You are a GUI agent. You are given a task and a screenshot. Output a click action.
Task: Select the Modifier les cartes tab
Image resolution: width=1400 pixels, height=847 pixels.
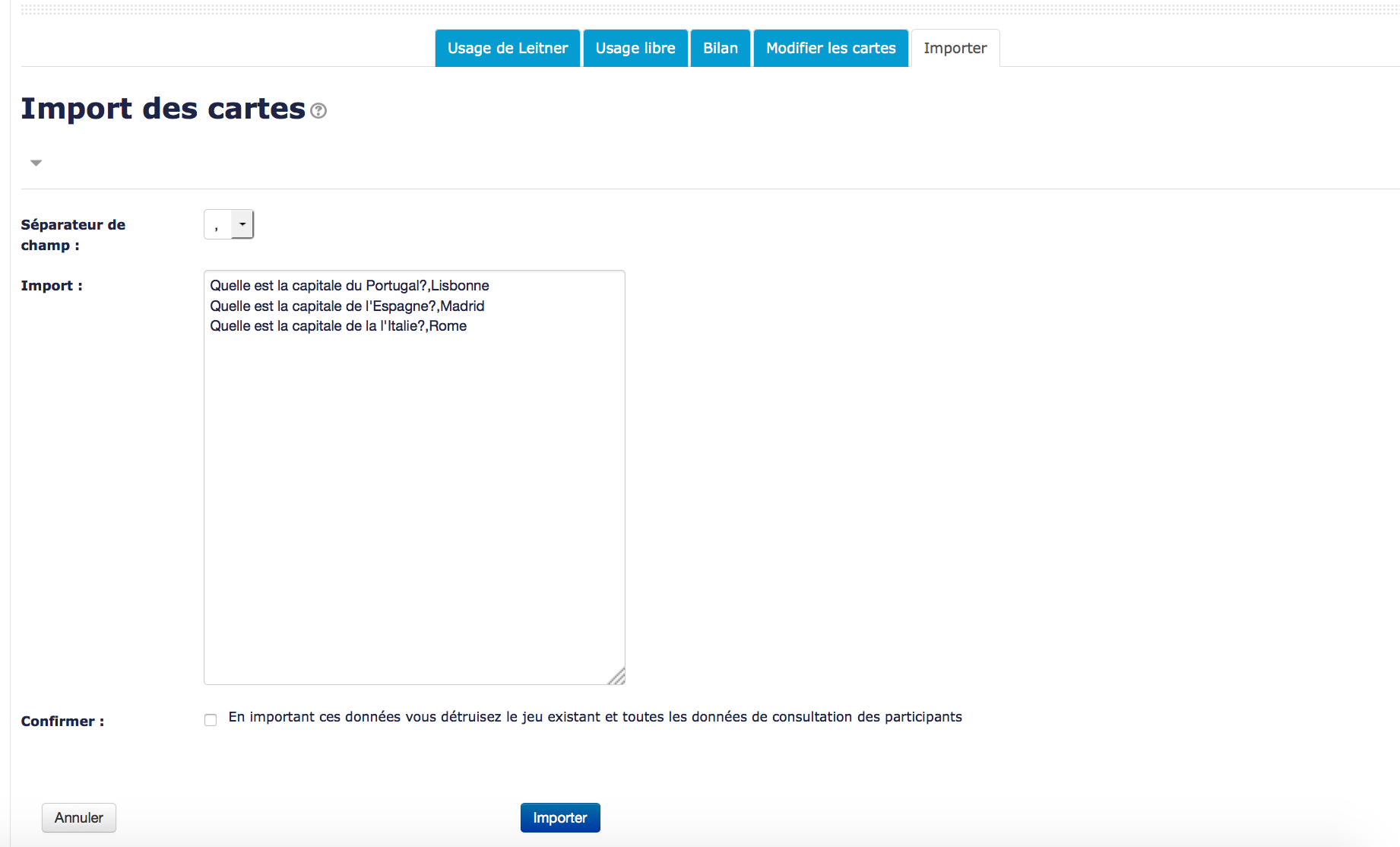coord(830,48)
